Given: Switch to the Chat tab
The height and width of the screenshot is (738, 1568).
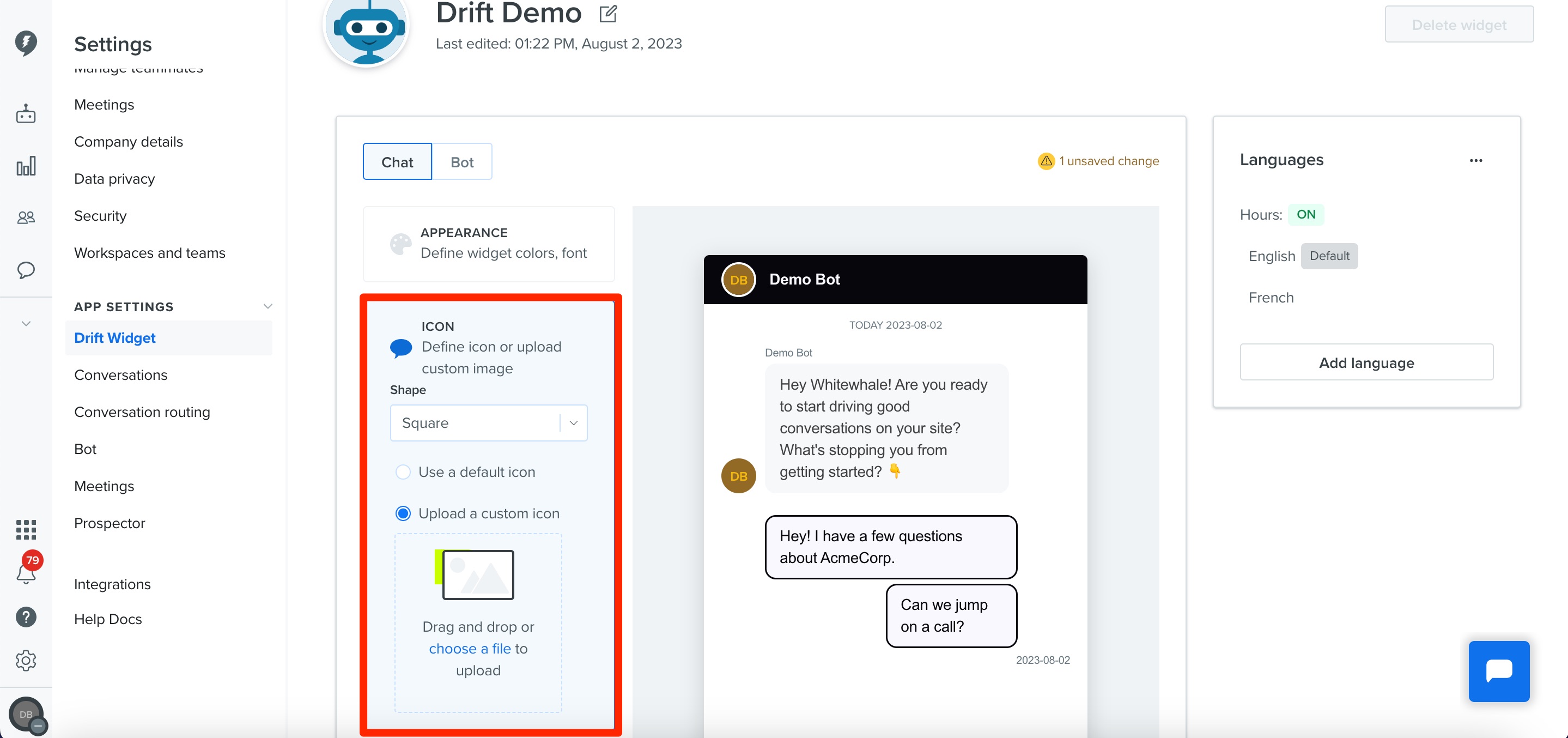Looking at the screenshot, I should pyautogui.click(x=397, y=161).
